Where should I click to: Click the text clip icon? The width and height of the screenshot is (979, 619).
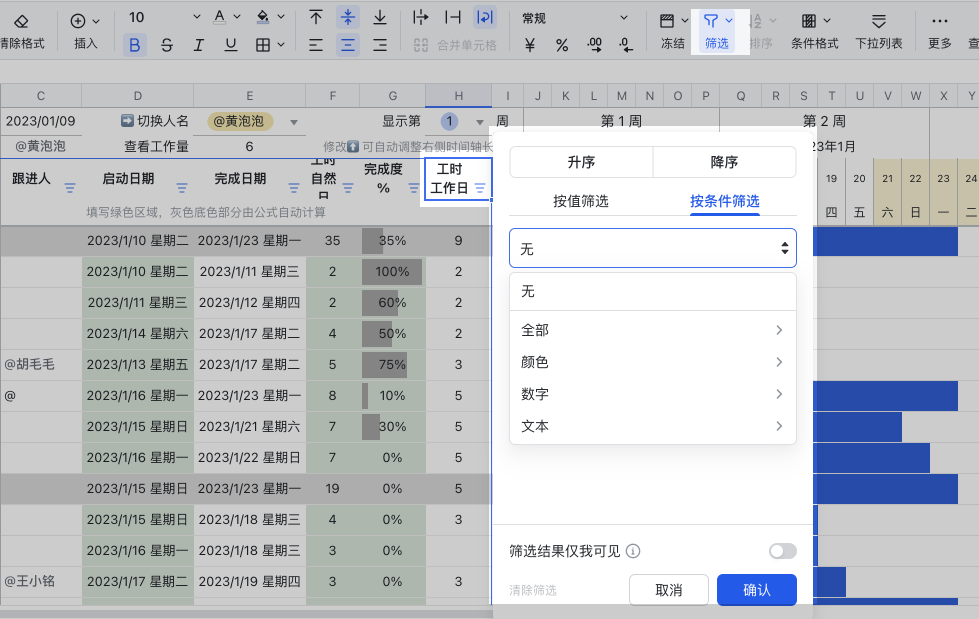453,17
